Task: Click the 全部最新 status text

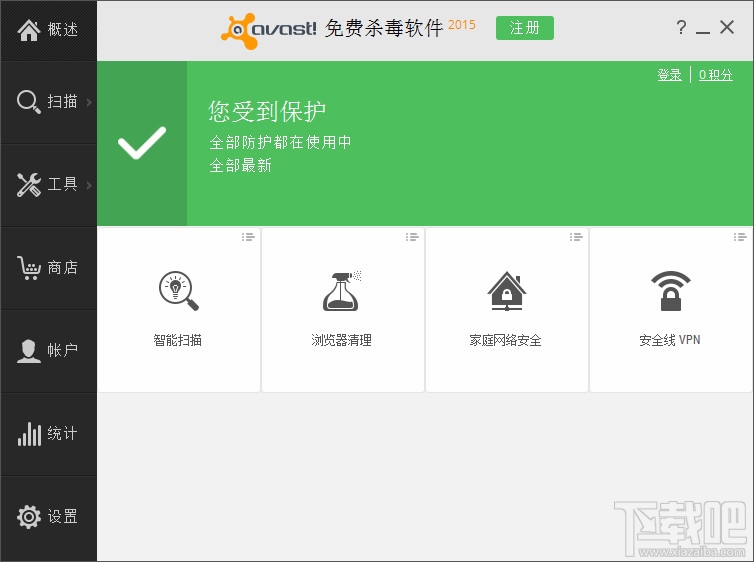Action: point(240,165)
